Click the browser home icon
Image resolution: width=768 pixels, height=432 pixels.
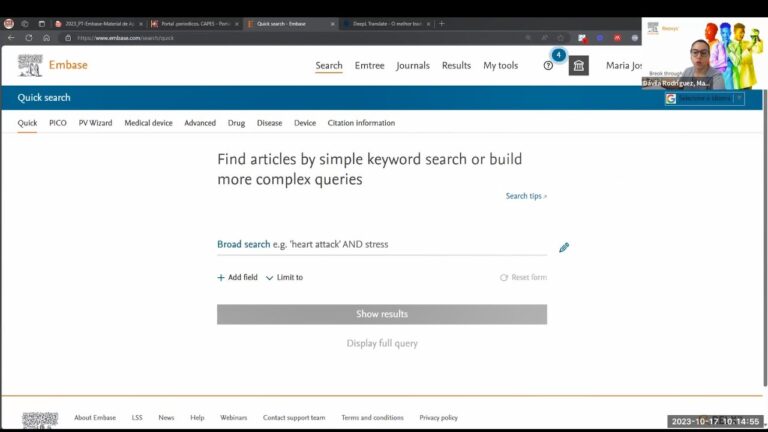(x=46, y=38)
